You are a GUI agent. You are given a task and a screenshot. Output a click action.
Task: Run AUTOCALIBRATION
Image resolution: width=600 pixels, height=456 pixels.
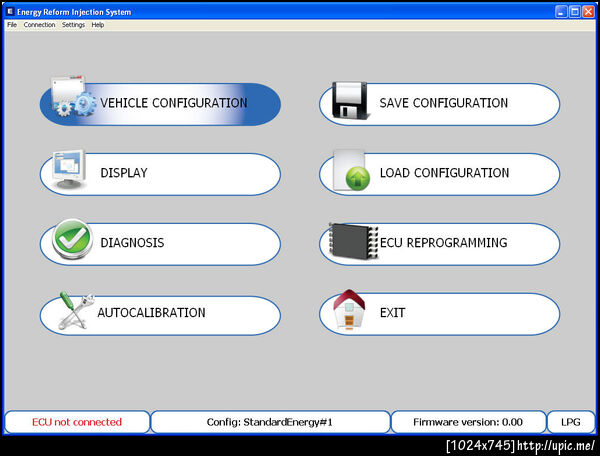(160, 314)
